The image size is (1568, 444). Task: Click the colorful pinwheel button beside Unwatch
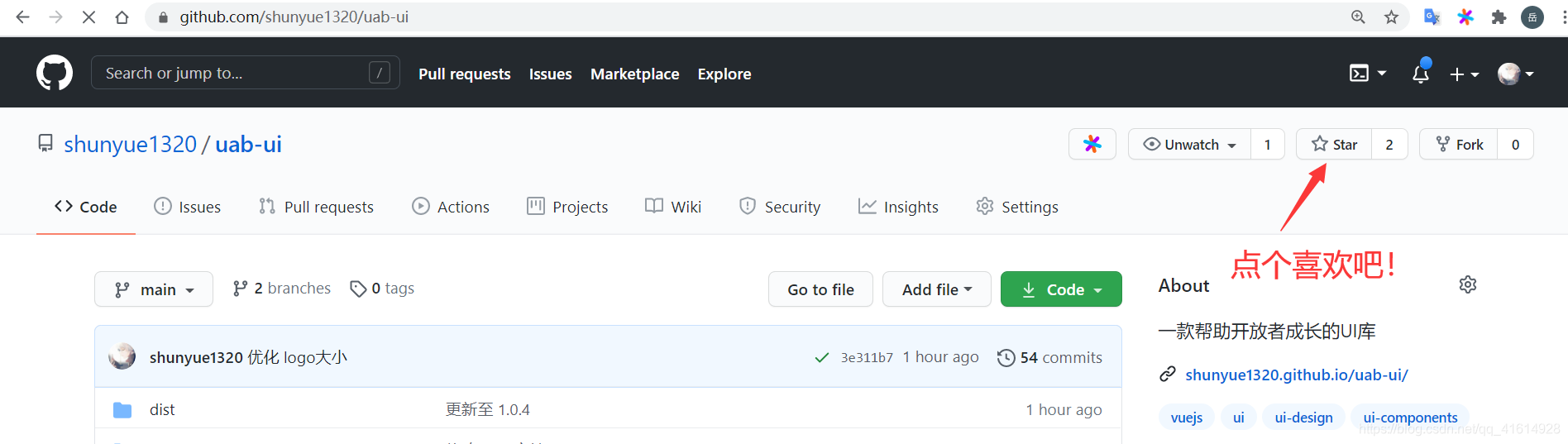coord(1092,144)
